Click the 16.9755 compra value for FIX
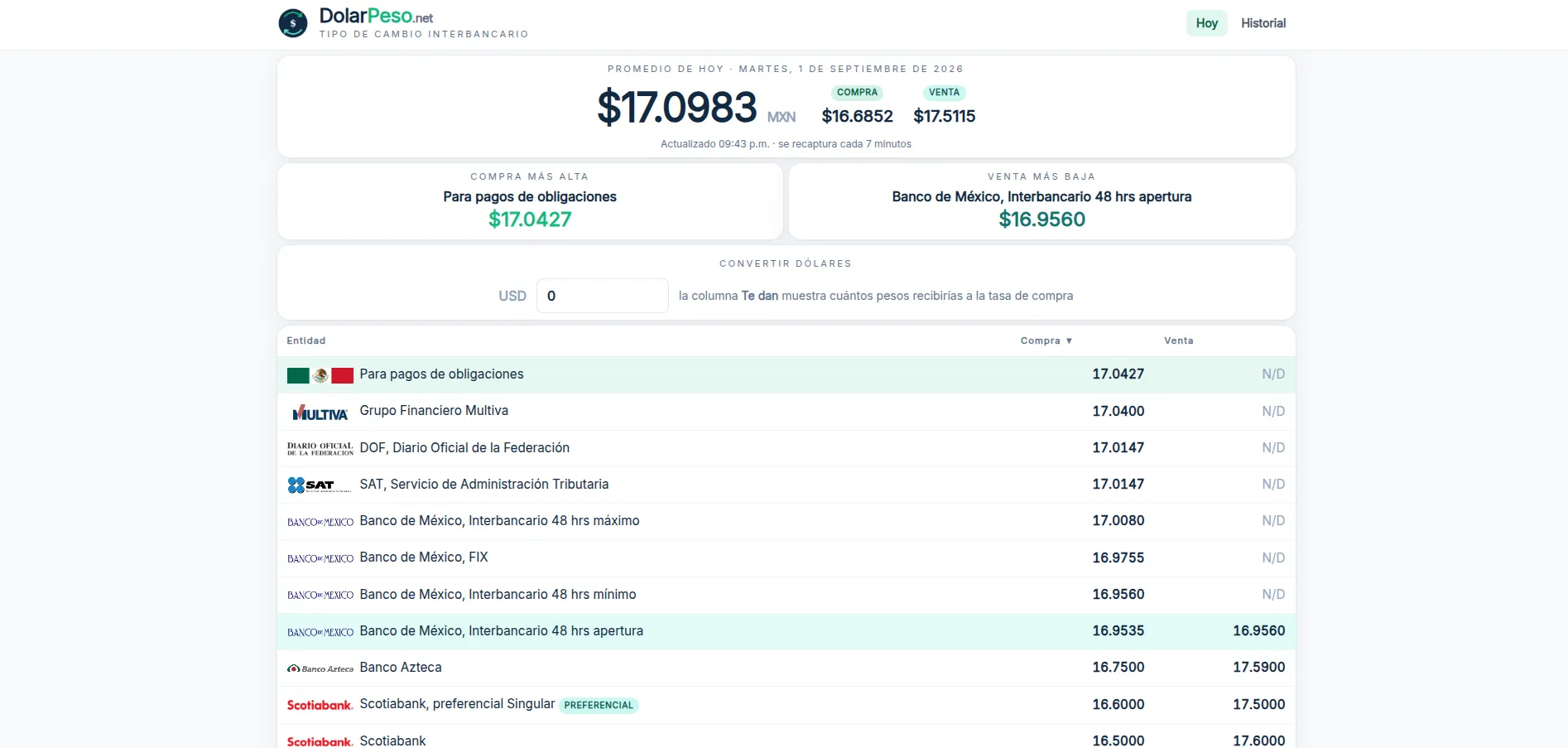This screenshot has width=1568, height=748. [x=1118, y=557]
